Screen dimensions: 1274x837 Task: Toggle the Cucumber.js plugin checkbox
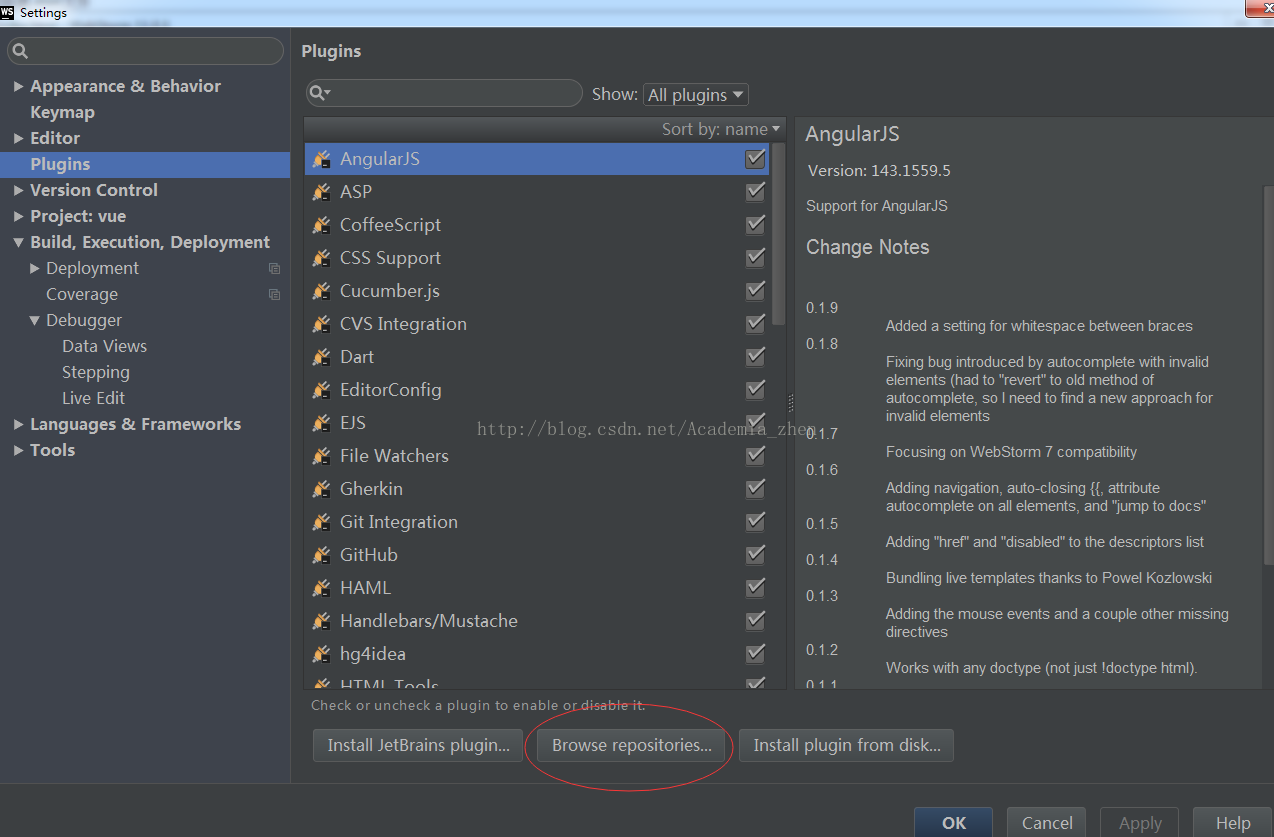point(755,291)
